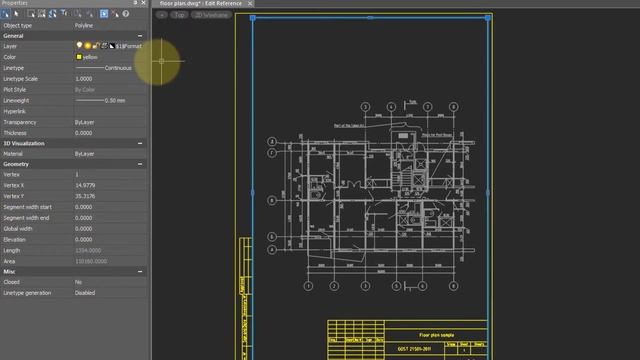
Task: Click the Segment width end value field
Action: (x=109, y=218)
